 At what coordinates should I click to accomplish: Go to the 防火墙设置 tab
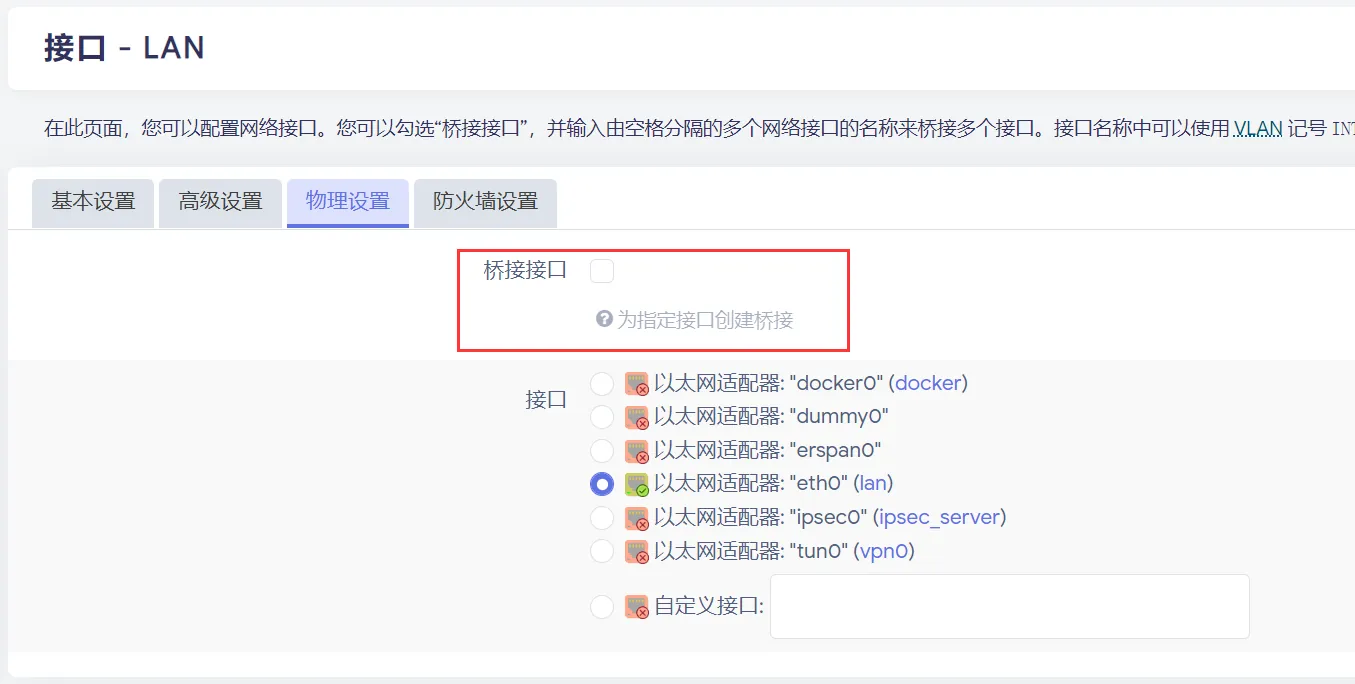485,202
